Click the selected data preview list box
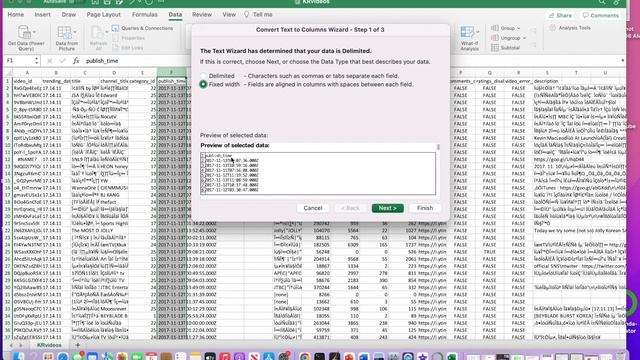The image size is (640, 360). coord(318,173)
